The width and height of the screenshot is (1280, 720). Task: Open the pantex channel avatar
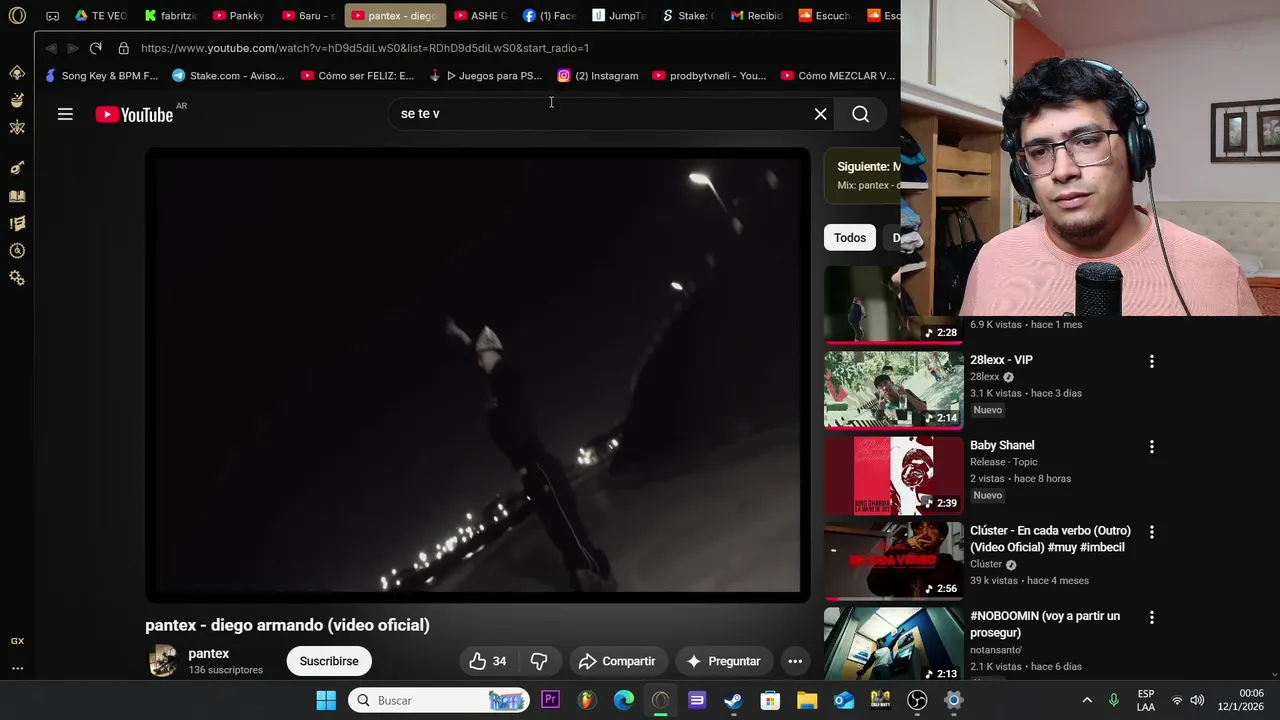click(x=162, y=661)
